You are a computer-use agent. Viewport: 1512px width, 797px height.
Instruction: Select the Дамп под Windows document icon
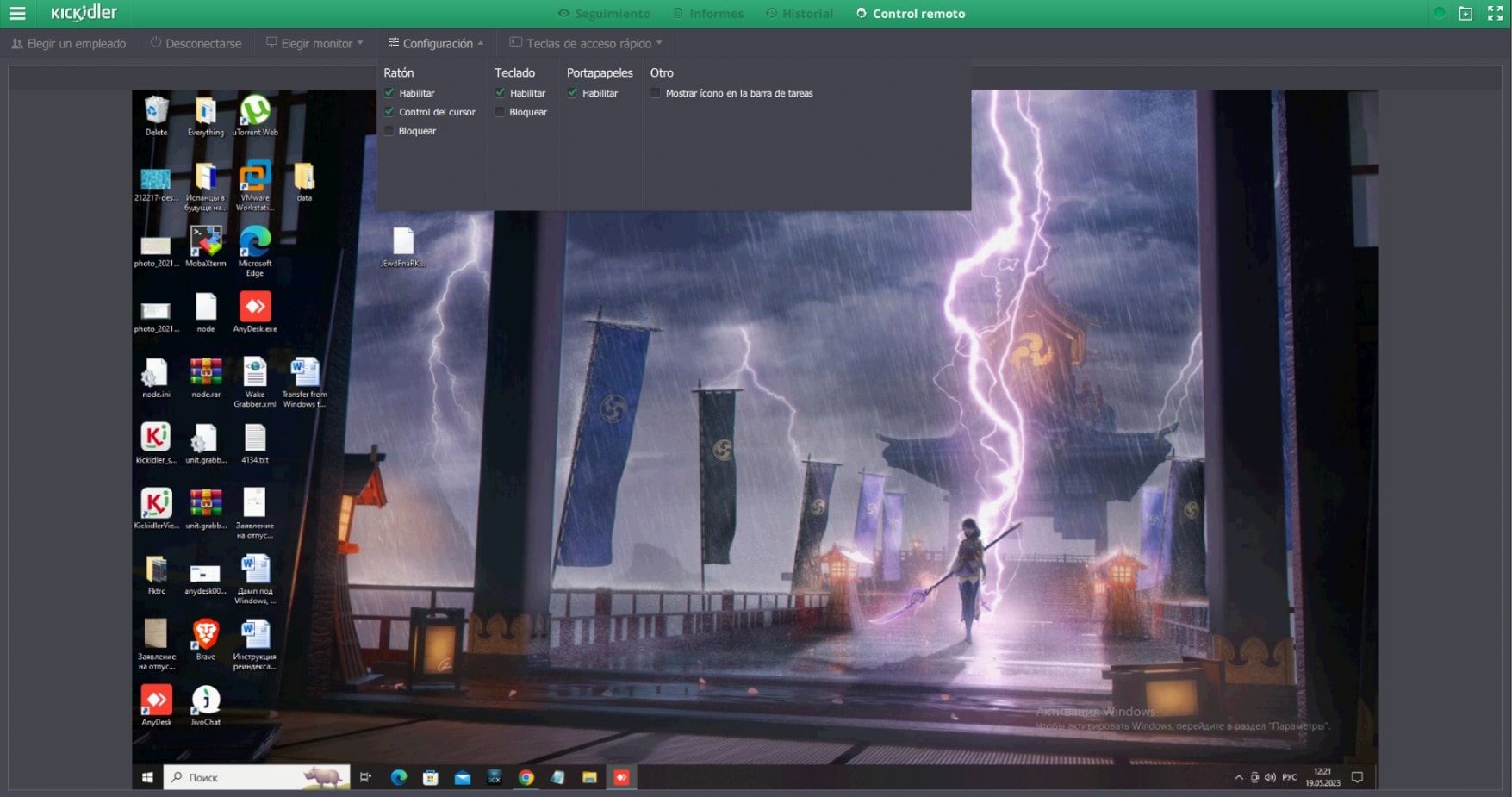point(255,579)
